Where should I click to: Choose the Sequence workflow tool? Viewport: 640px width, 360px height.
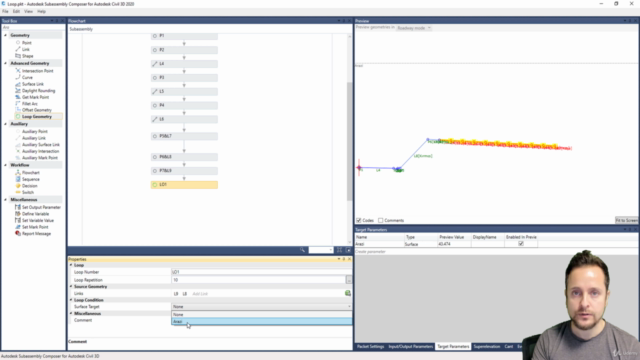(31, 179)
